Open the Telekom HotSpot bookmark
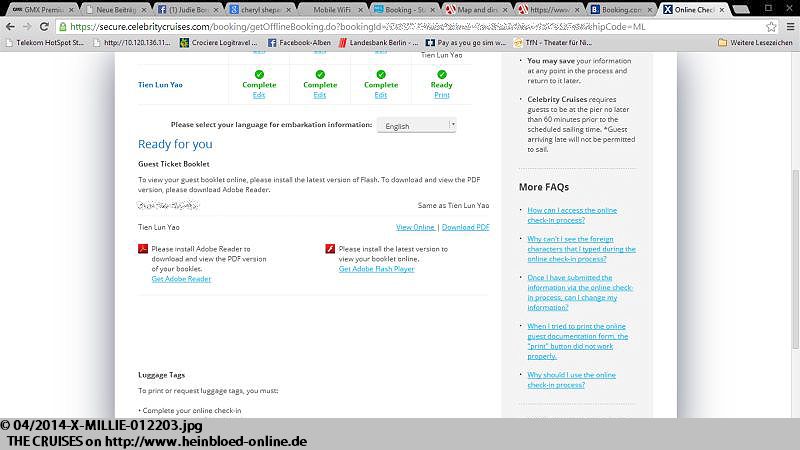Screen dimensions: 800x450 [45, 43]
